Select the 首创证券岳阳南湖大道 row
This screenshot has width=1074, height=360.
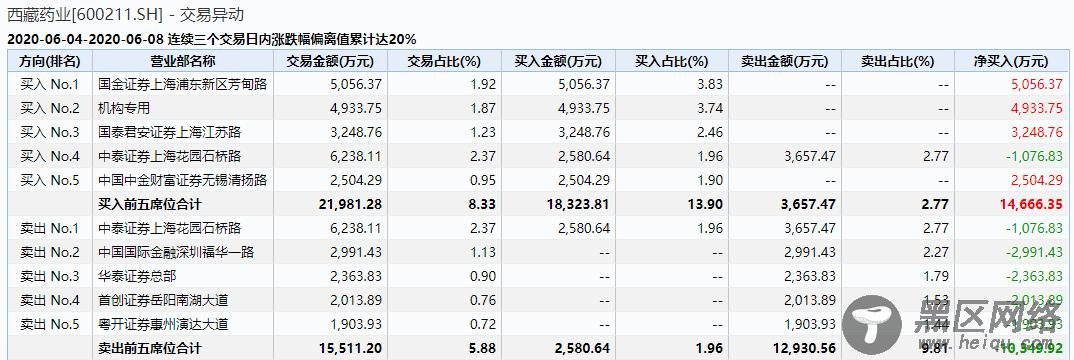point(537,300)
